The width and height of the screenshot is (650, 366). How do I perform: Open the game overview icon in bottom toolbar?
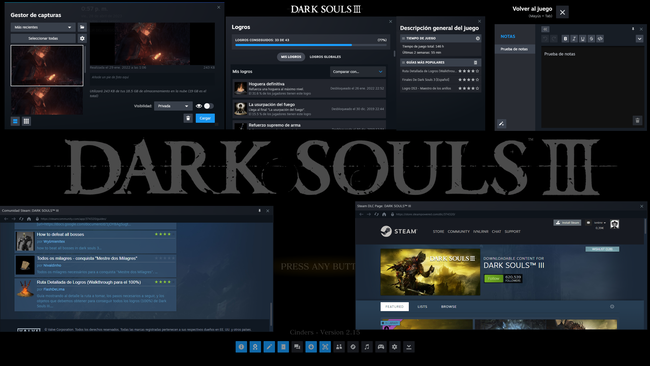241,347
